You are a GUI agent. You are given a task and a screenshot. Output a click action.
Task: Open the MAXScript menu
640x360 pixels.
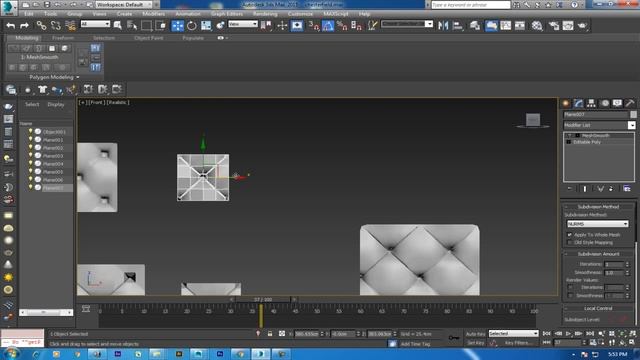point(336,13)
